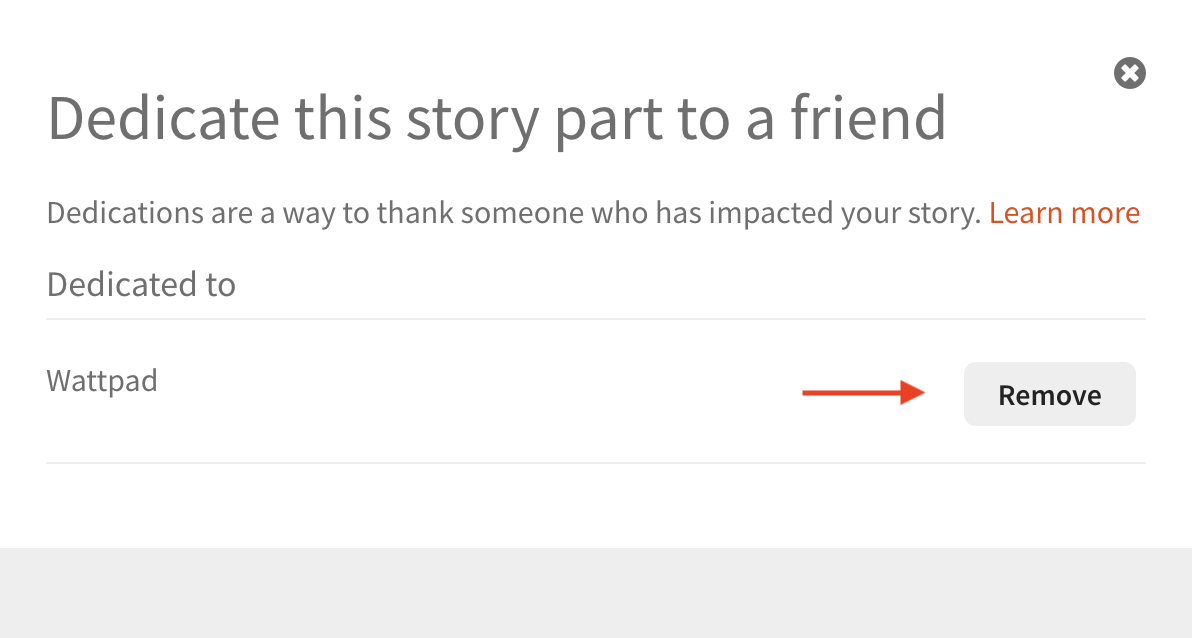The width and height of the screenshot is (1192, 638).
Task: Remove the Wattpad dedication
Action: 1050,394
